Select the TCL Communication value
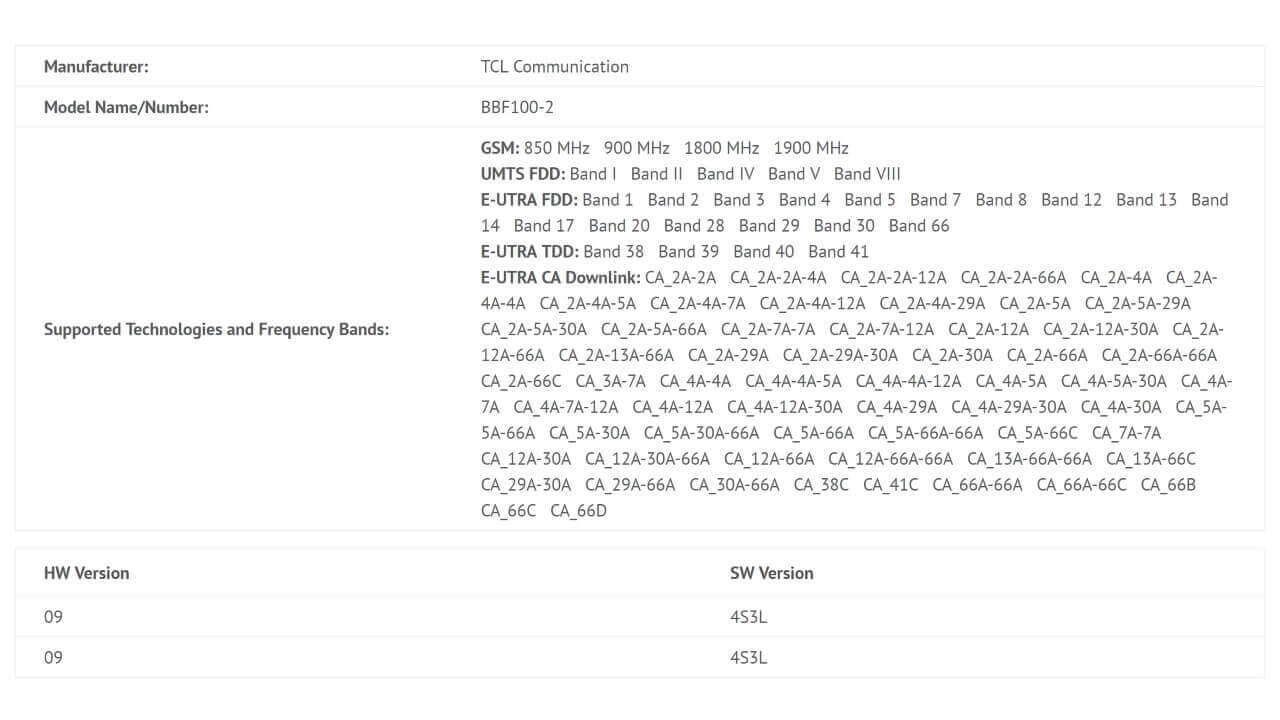This screenshot has height=720, width=1280. point(554,67)
